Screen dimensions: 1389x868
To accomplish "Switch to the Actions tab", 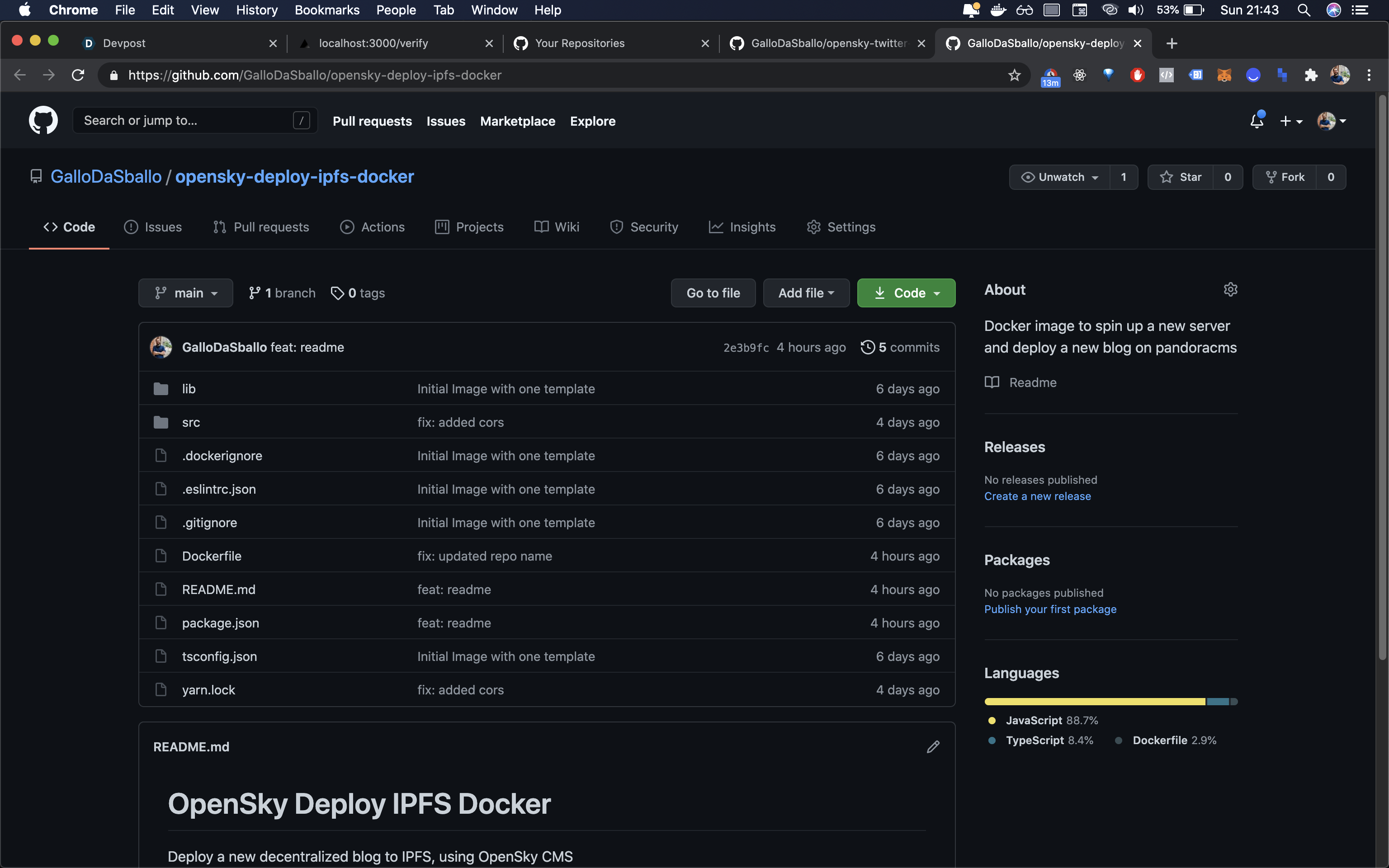I will pyautogui.click(x=372, y=227).
